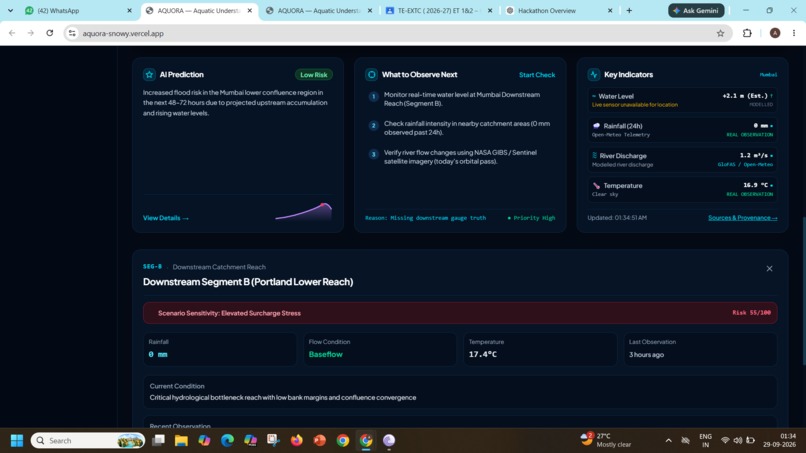This screenshot has height=453, width=806.
Task: Click the Scenario Sensitivity alert banner
Action: tap(460, 313)
